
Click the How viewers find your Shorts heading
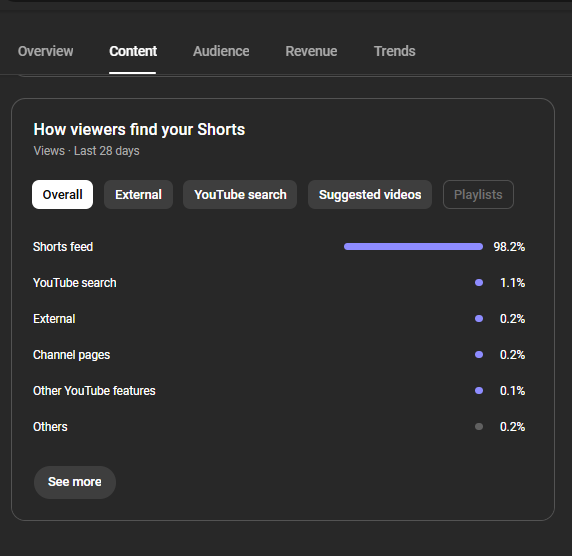click(x=139, y=130)
